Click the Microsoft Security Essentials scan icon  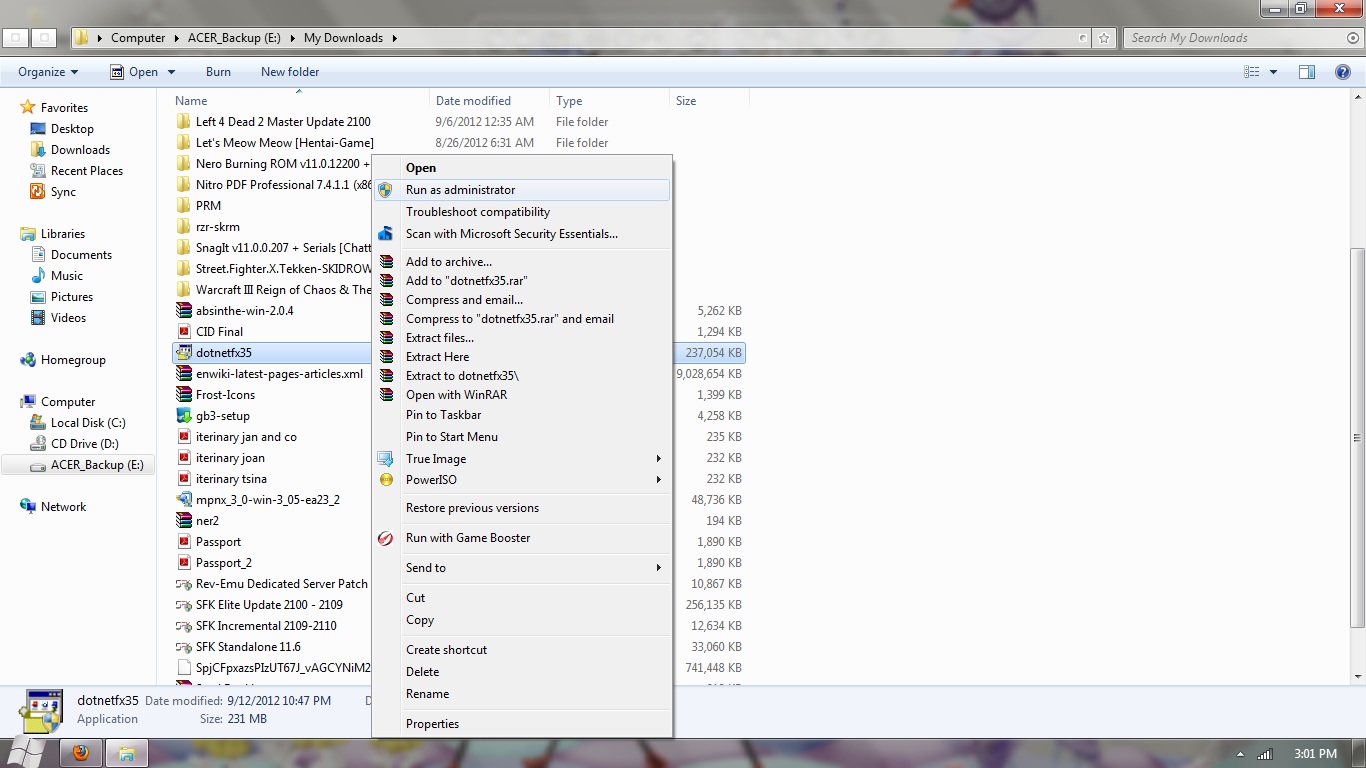[385, 234]
